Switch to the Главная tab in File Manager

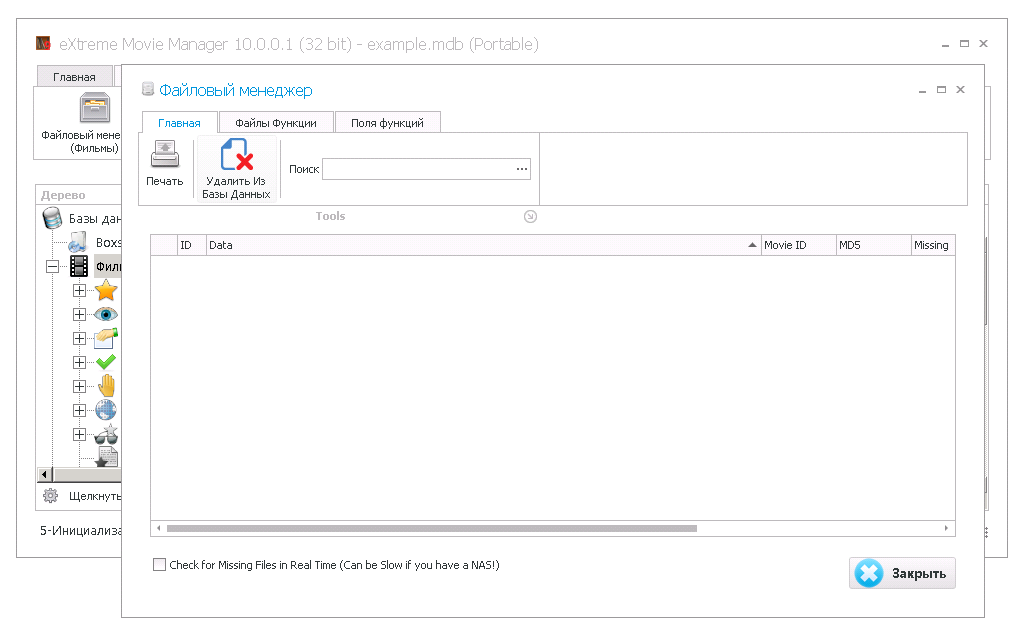(x=180, y=123)
